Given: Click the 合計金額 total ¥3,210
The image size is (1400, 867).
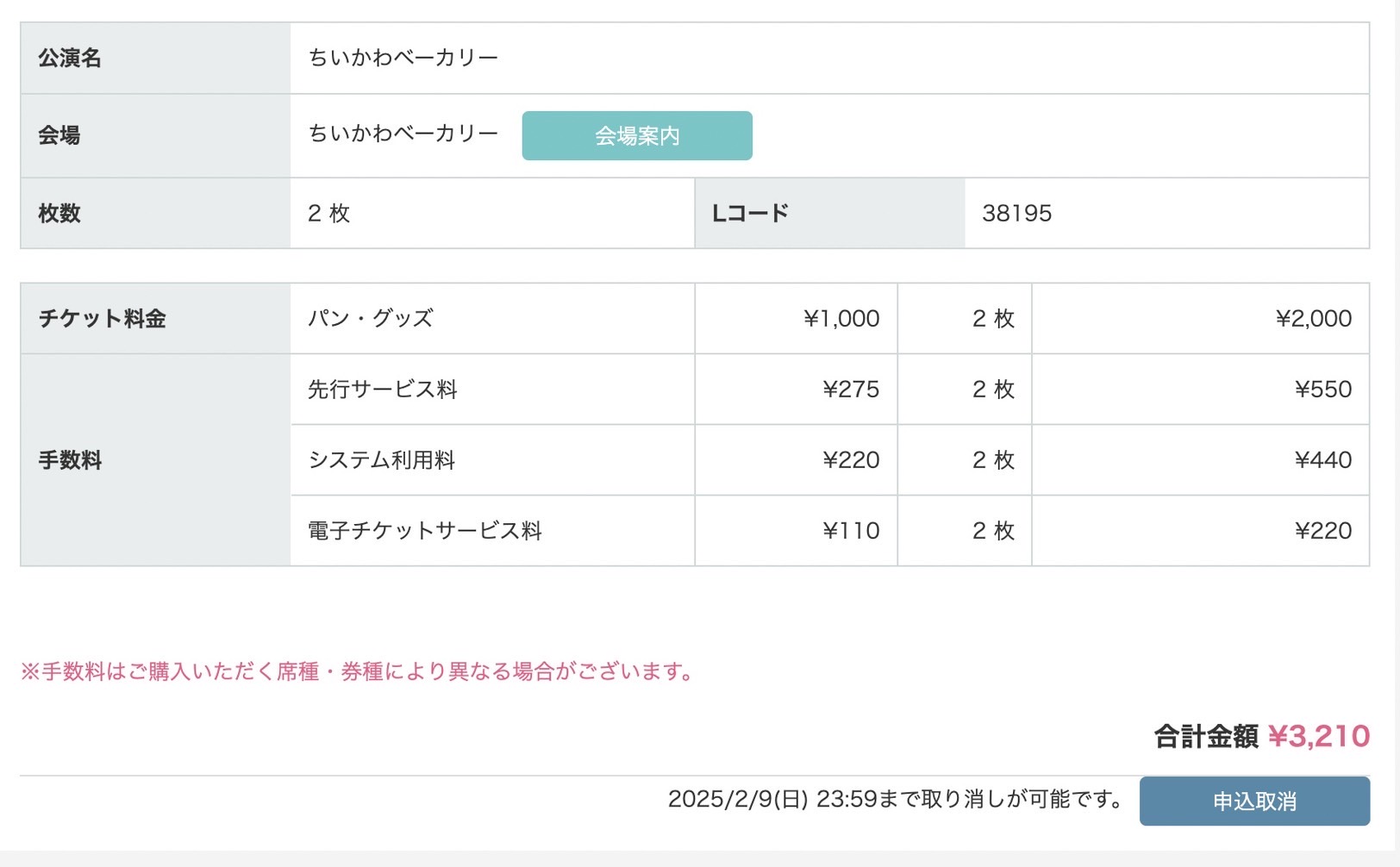Looking at the screenshot, I should pyautogui.click(x=1318, y=736).
